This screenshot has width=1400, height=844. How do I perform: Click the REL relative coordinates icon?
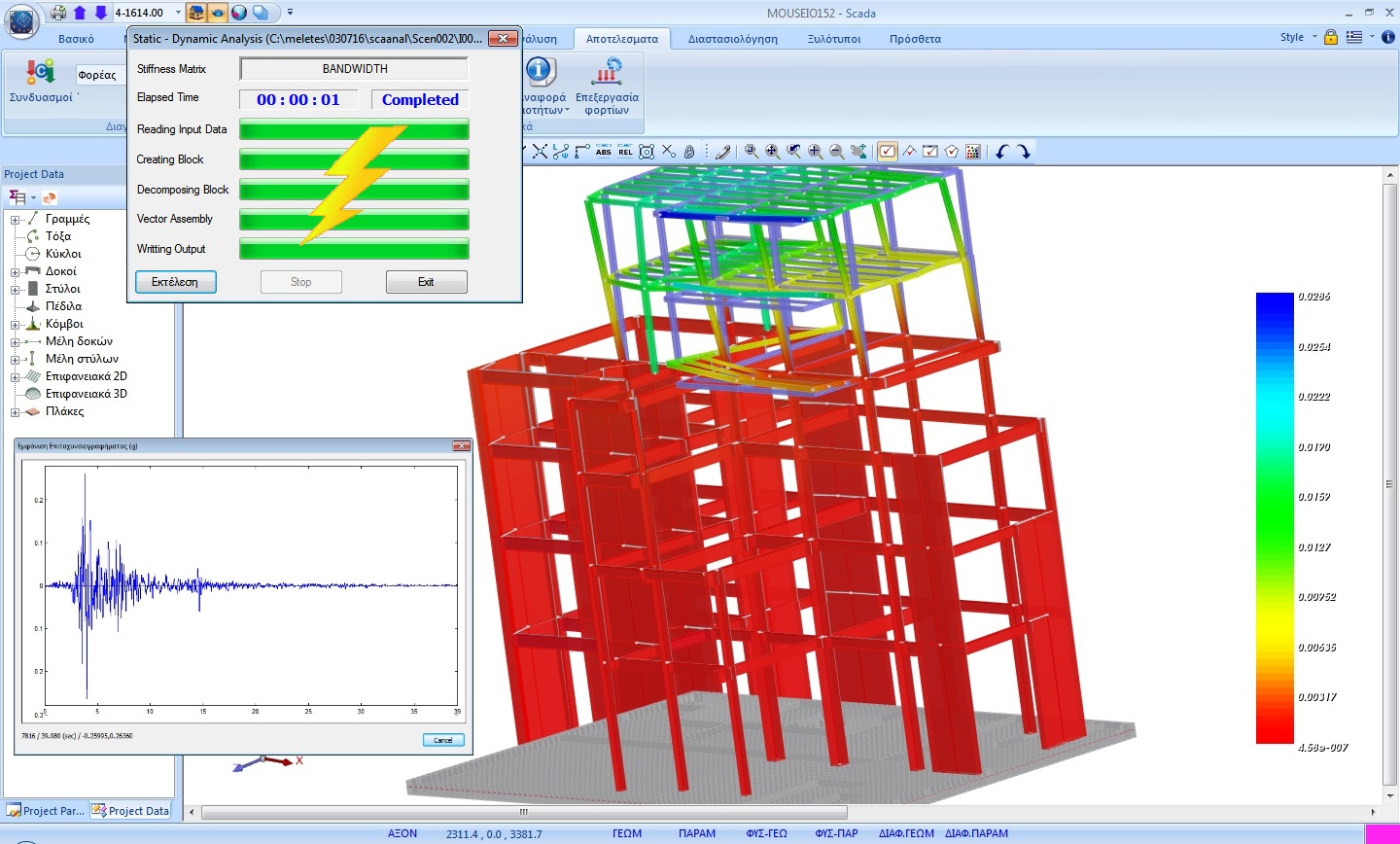[x=625, y=152]
